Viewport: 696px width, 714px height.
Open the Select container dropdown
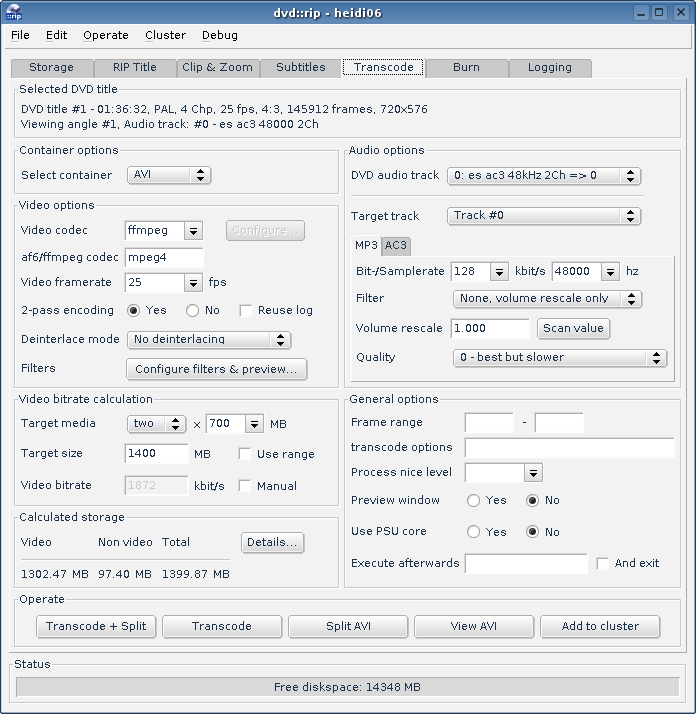169,175
